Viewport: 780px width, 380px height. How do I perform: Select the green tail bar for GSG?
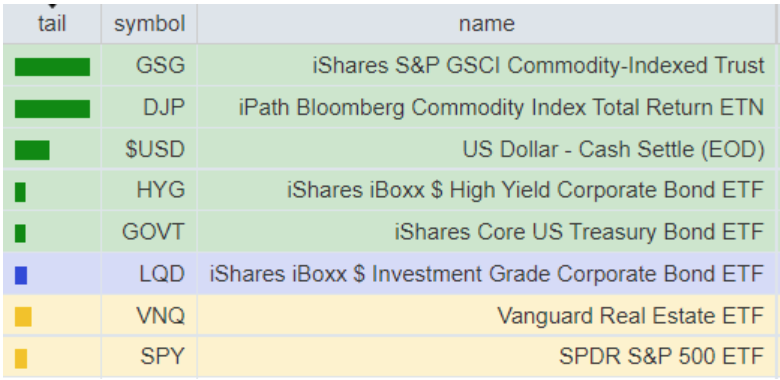tap(52, 67)
